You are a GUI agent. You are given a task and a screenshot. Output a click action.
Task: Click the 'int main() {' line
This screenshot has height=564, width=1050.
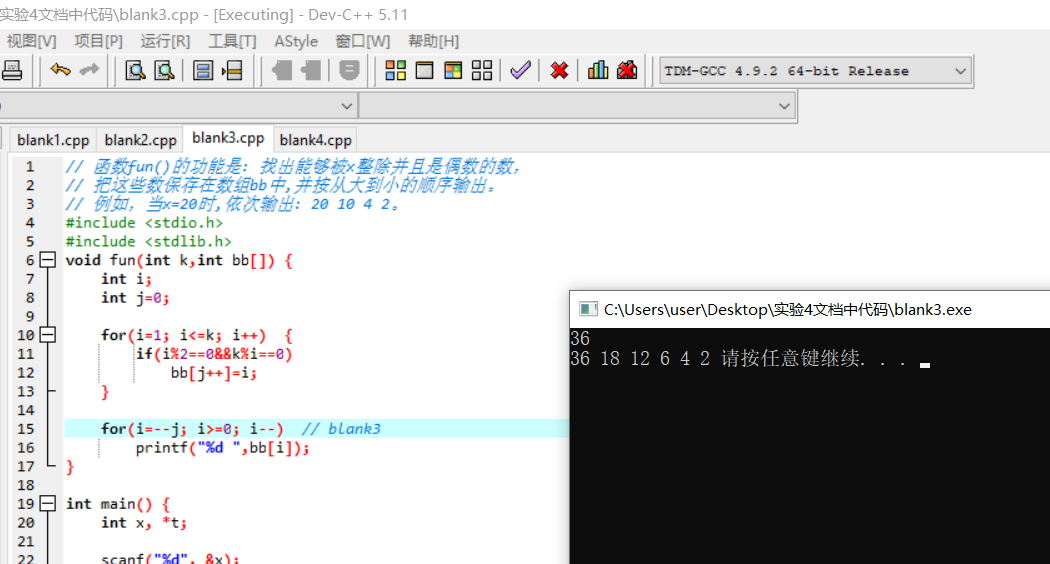118,504
